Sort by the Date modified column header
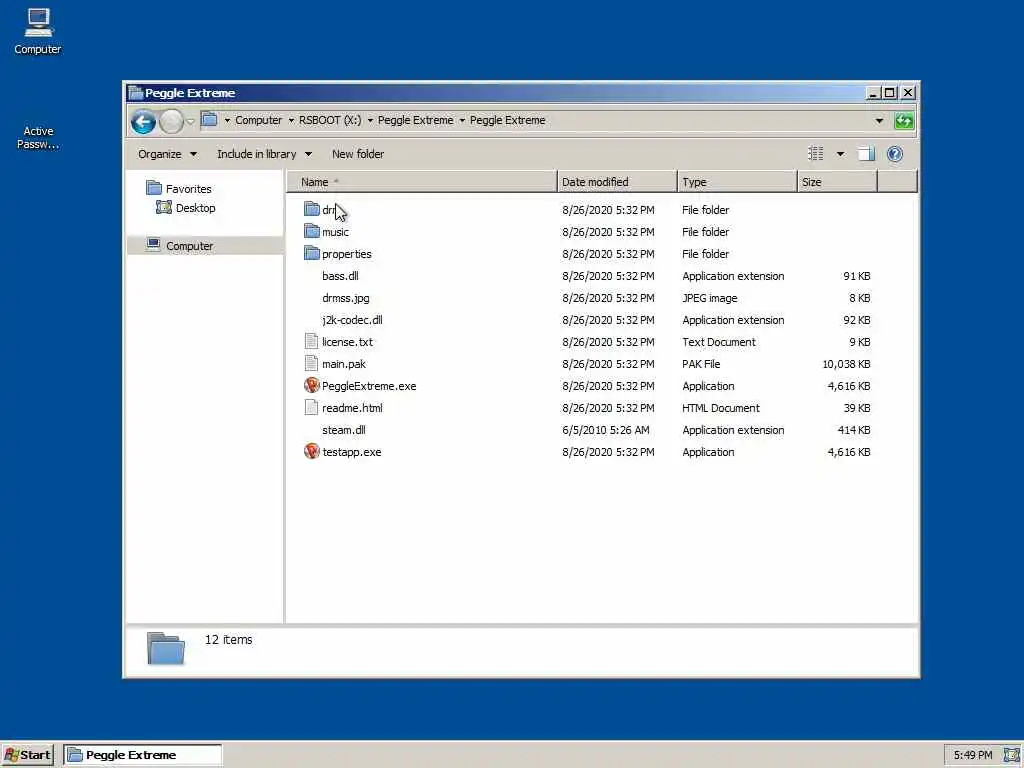Viewport: 1024px width, 768px height. (x=617, y=182)
